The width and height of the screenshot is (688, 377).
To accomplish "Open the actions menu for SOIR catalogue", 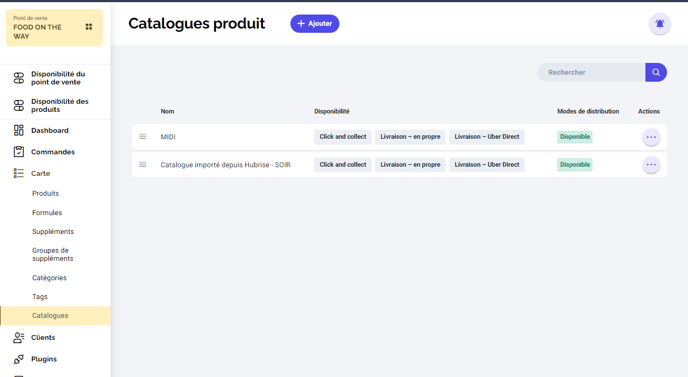I will click(651, 165).
